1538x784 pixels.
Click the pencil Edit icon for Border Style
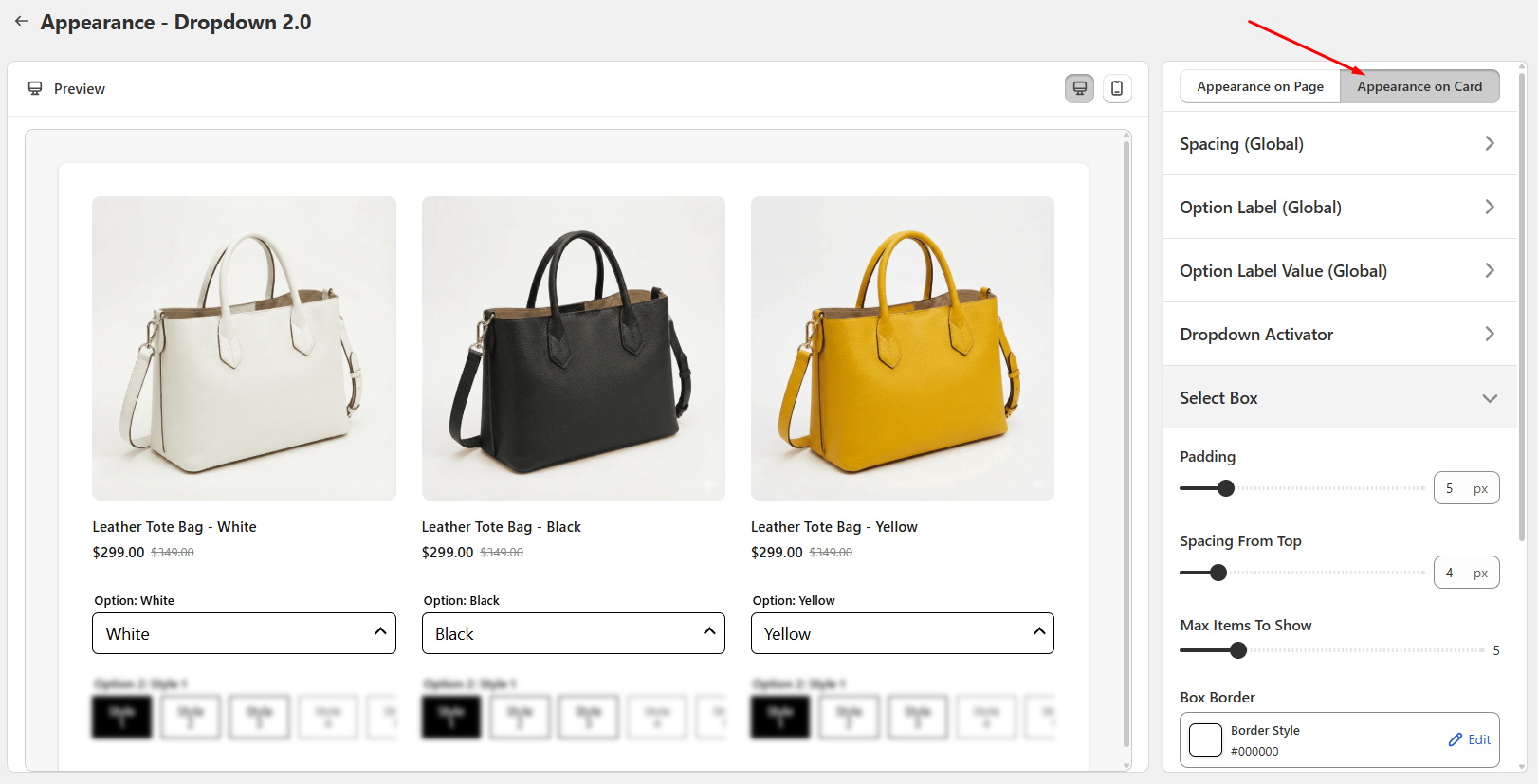pos(1456,739)
